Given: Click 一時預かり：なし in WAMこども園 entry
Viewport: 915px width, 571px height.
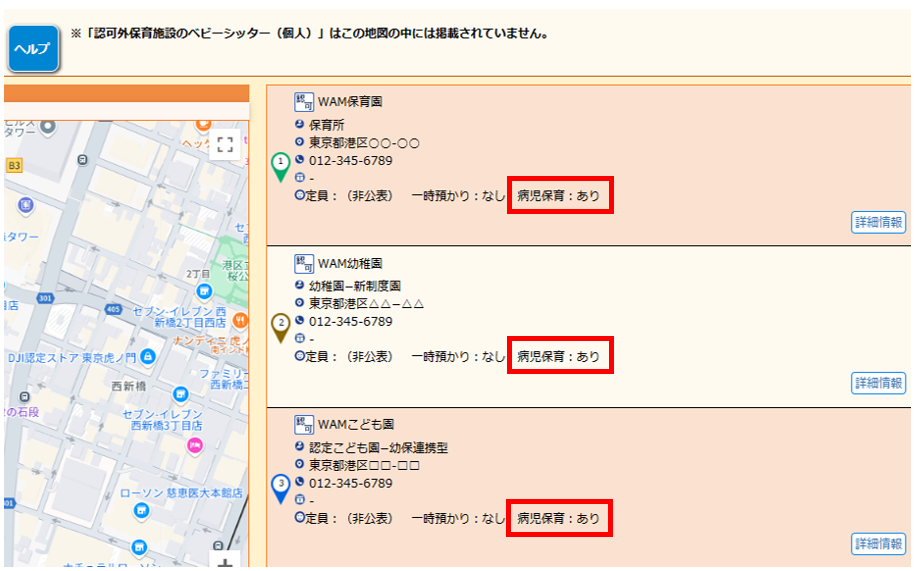Looking at the screenshot, I should [458, 518].
